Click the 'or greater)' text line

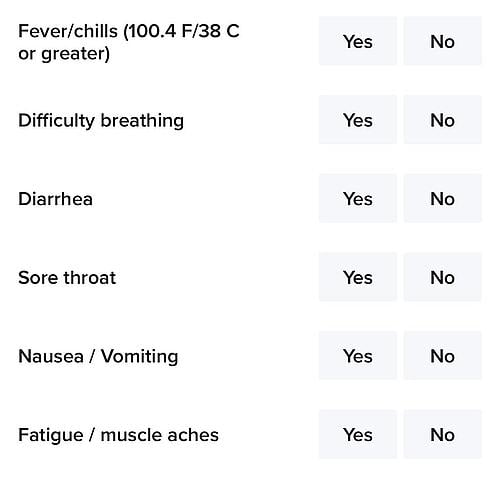[x=64, y=54]
